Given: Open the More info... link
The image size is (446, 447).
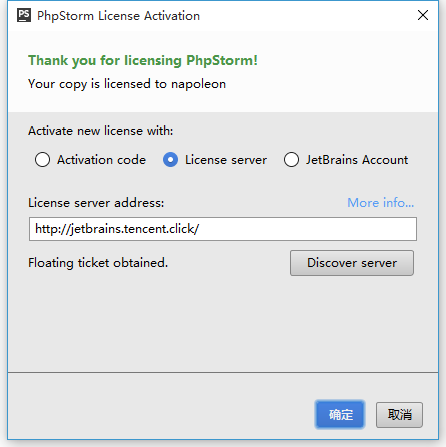Looking at the screenshot, I should (x=381, y=203).
